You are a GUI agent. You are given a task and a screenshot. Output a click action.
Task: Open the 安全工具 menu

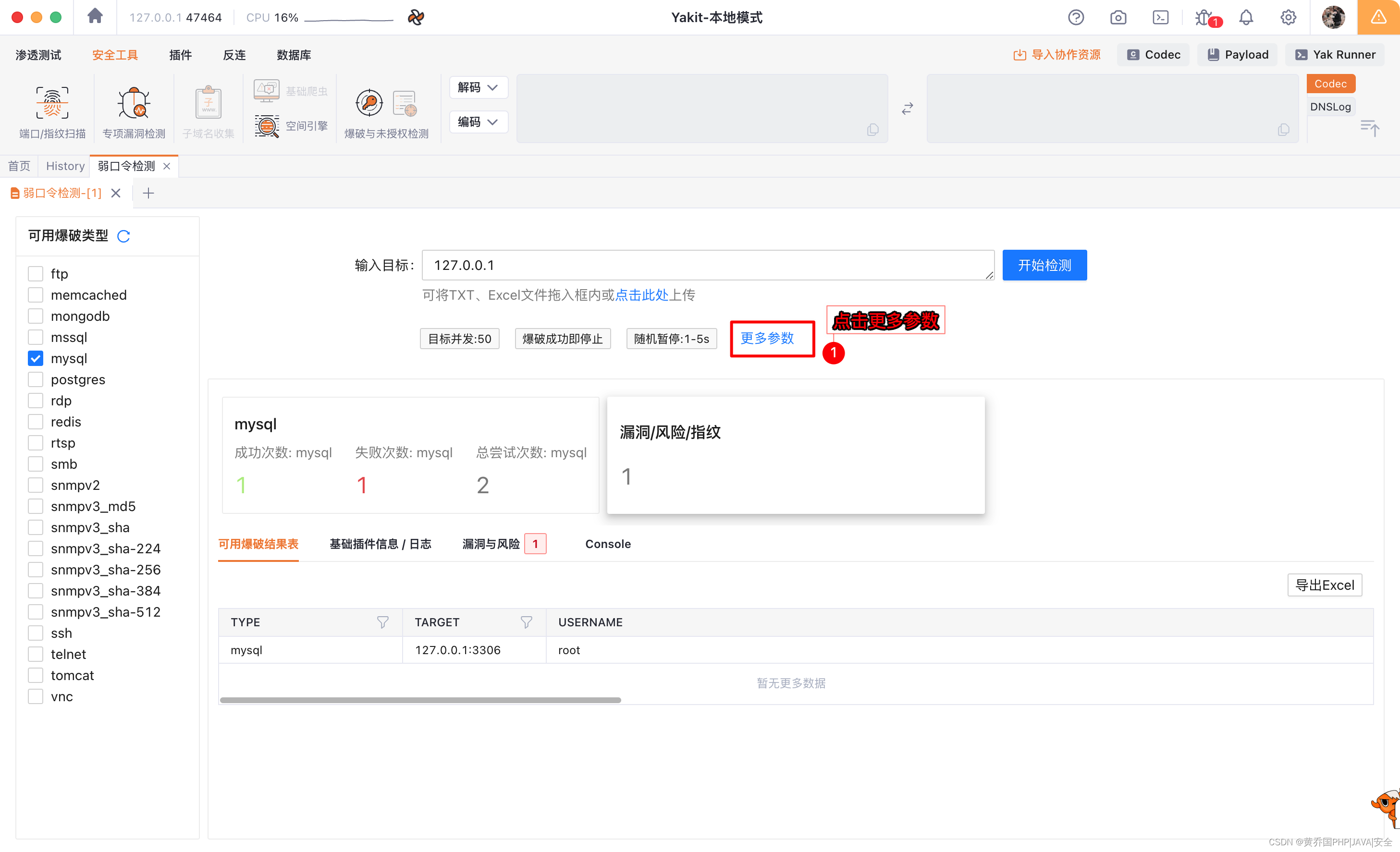click(115, 55)
